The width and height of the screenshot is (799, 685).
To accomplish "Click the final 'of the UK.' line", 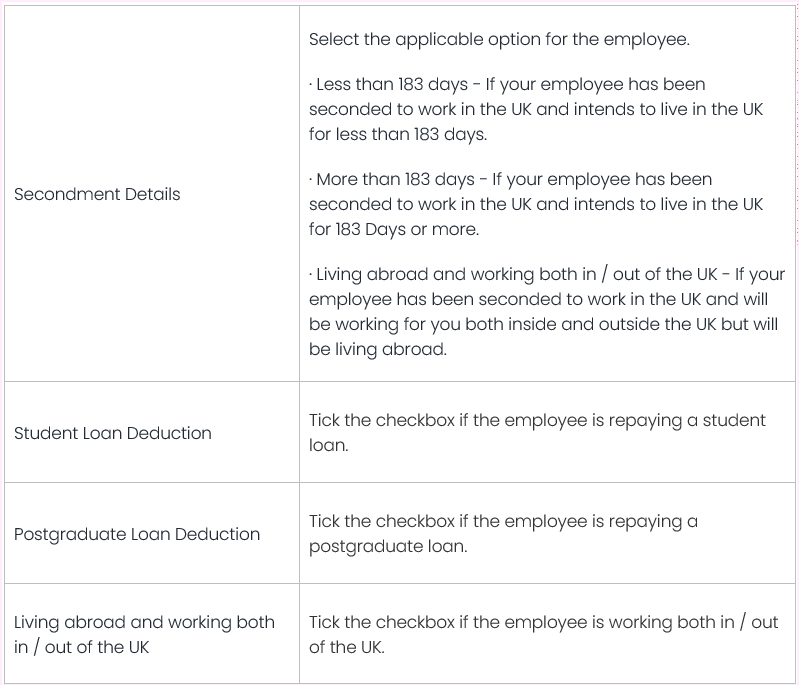I will coord(346,647).
